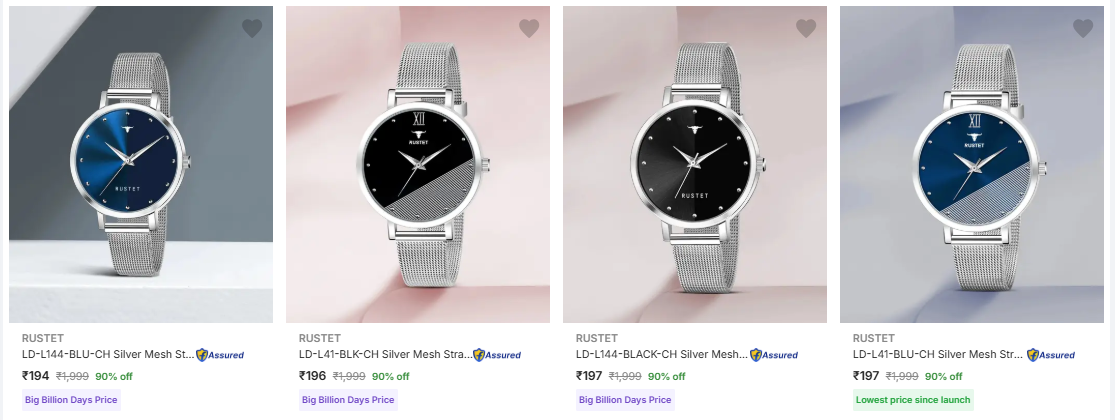Viewport: 1115px width, 420px height.
Task: Tap the heart icon on LD-L41-BLU-CH watch
Action: (1083, 28)
